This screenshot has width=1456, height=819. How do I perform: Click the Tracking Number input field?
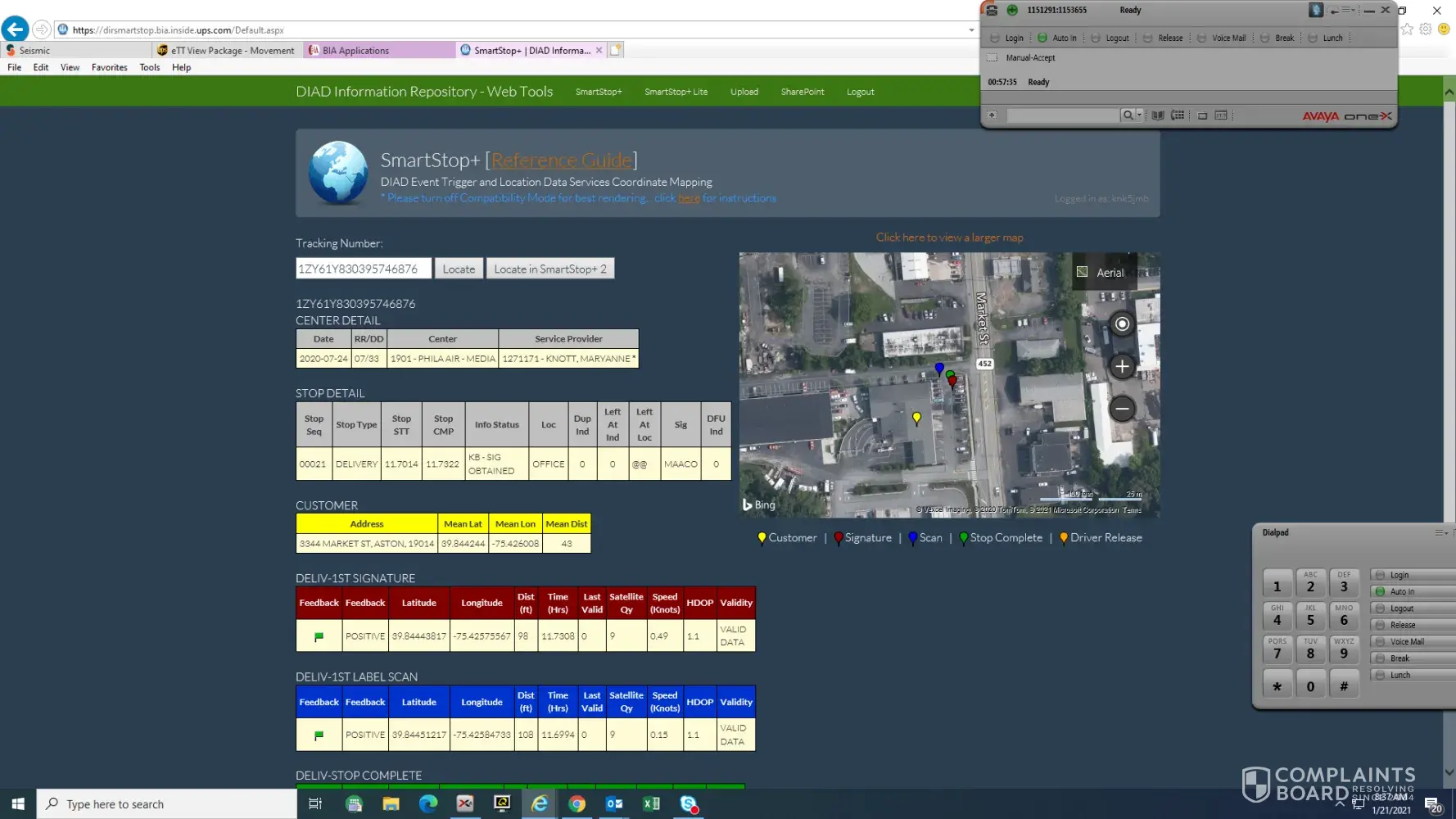point(363,269)
